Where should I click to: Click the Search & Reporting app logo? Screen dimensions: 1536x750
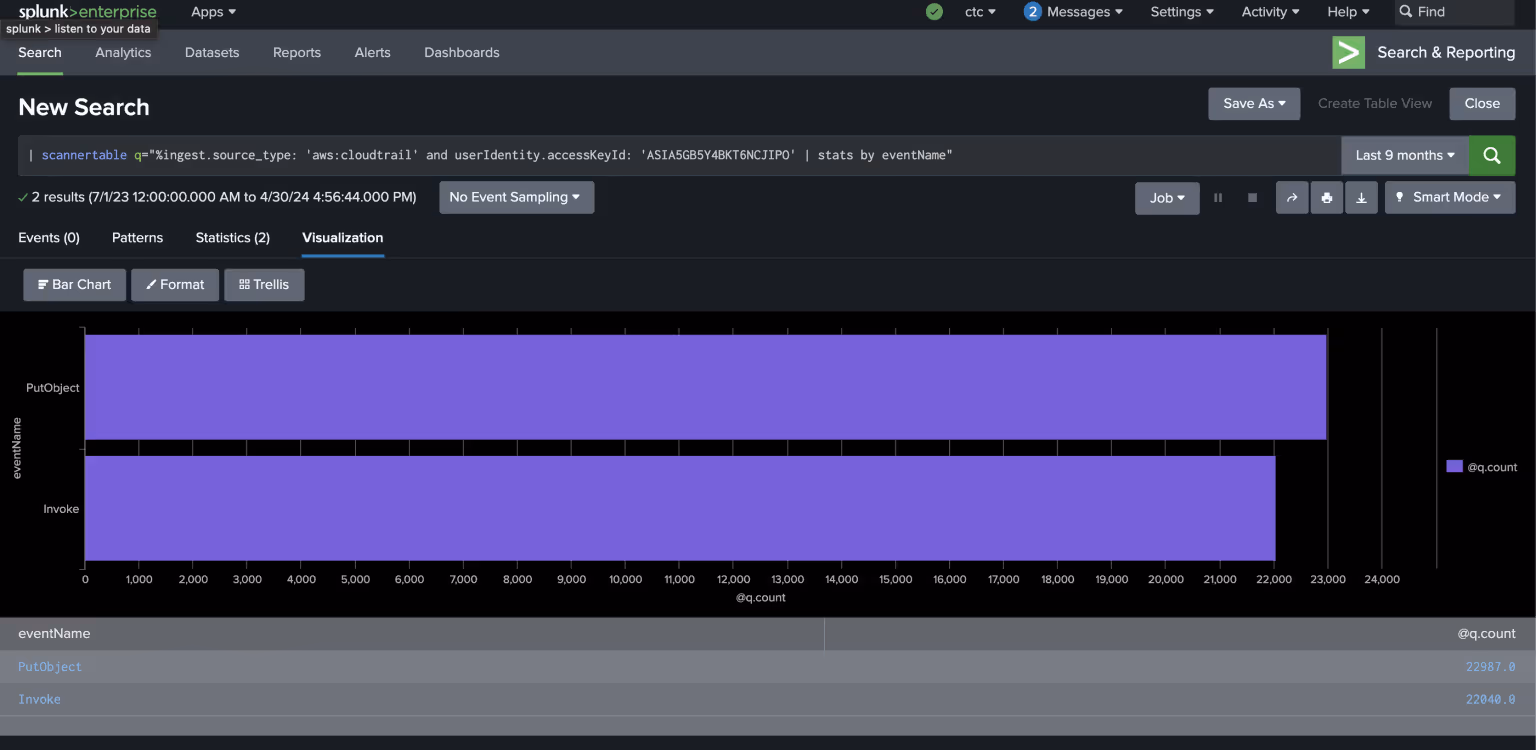pyautogui.click(x=1348, y=52)
